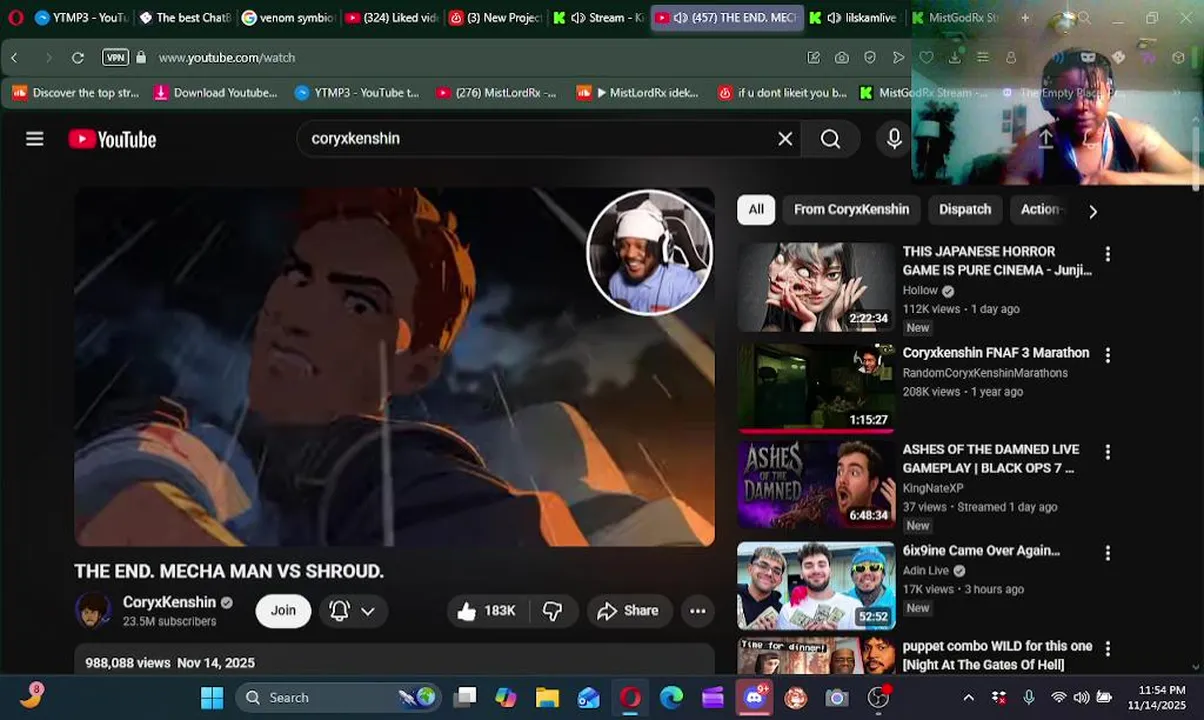1204x720 pixels.
Task: Switch to YTMP3 browser tab
Action: [x=82, y=18]
